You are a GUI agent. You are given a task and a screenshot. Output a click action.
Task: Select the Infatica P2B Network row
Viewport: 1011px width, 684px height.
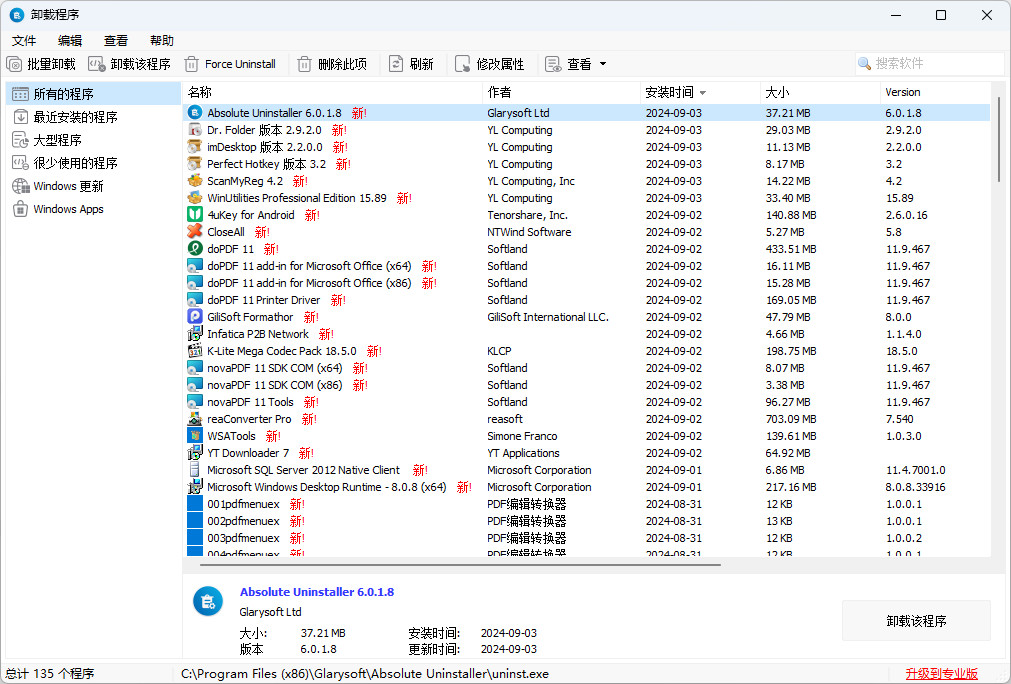click(x=587, y=334)
